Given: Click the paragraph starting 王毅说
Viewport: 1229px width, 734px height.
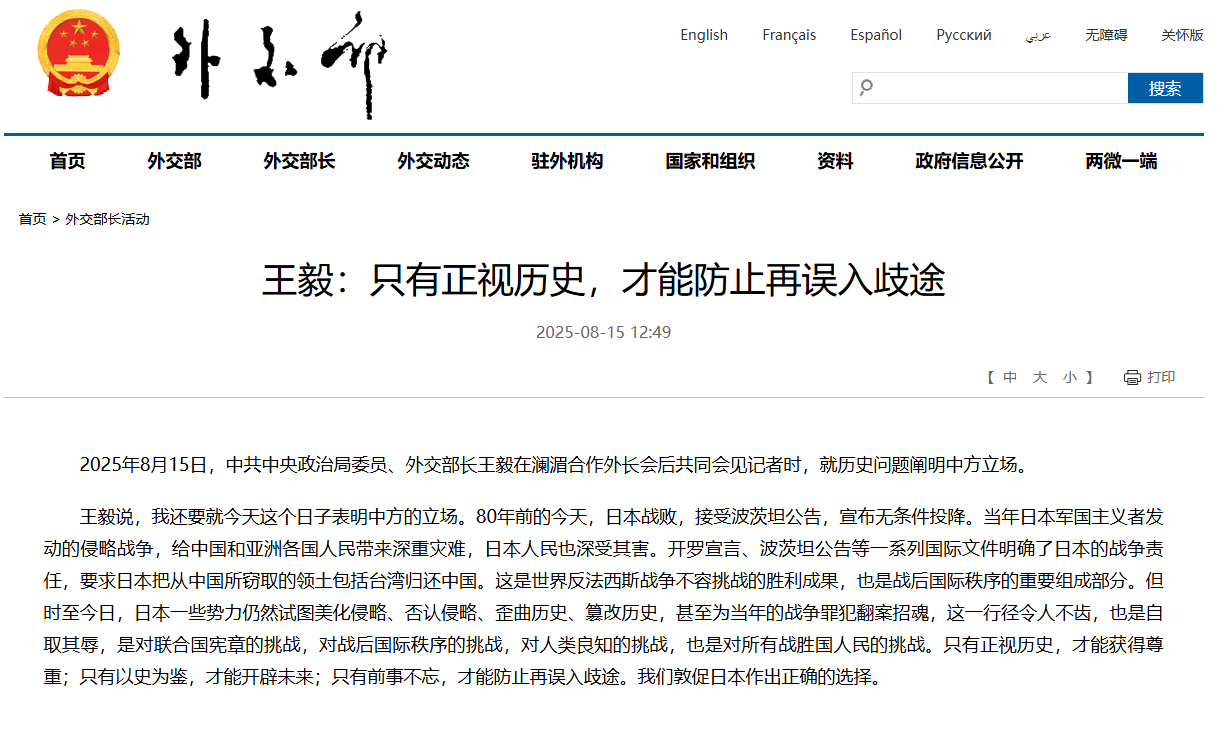Looking at the screenshot, I should 604,597.
